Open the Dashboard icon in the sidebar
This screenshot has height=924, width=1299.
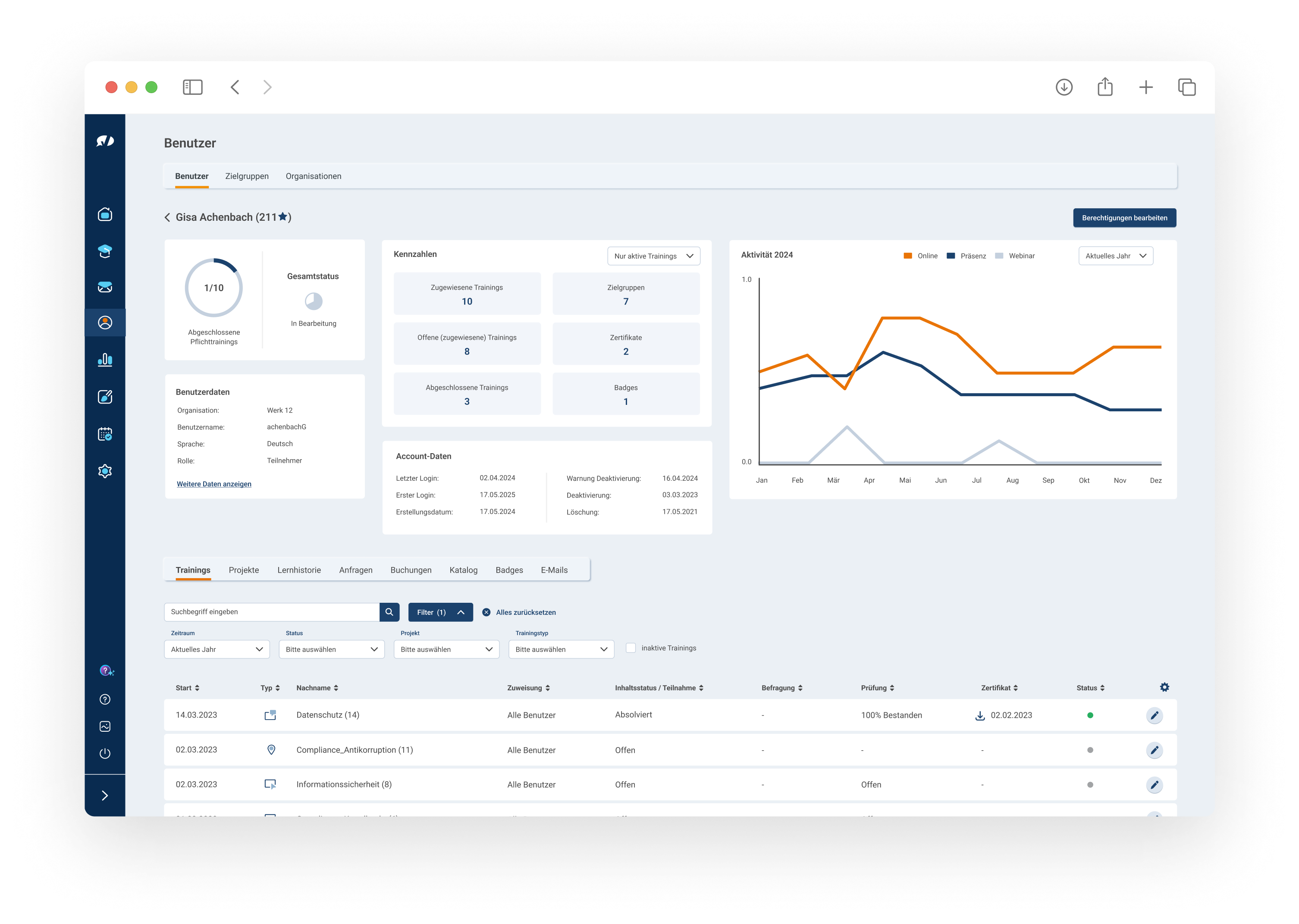tap(105, 215)
